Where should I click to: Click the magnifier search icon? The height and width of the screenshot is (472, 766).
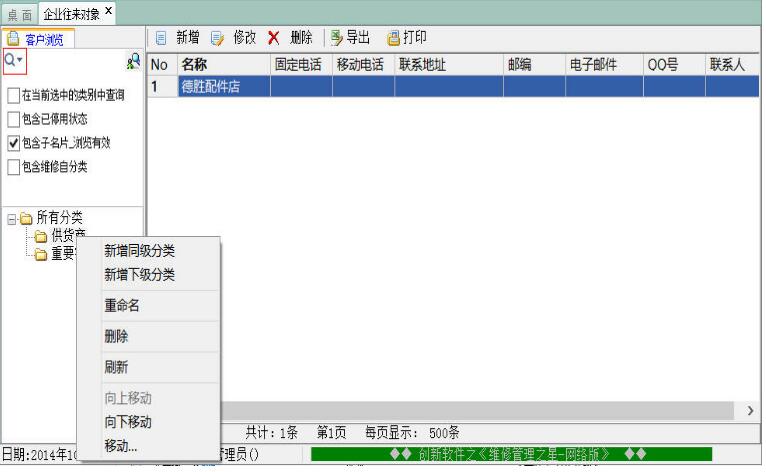[x=9, y=60]
